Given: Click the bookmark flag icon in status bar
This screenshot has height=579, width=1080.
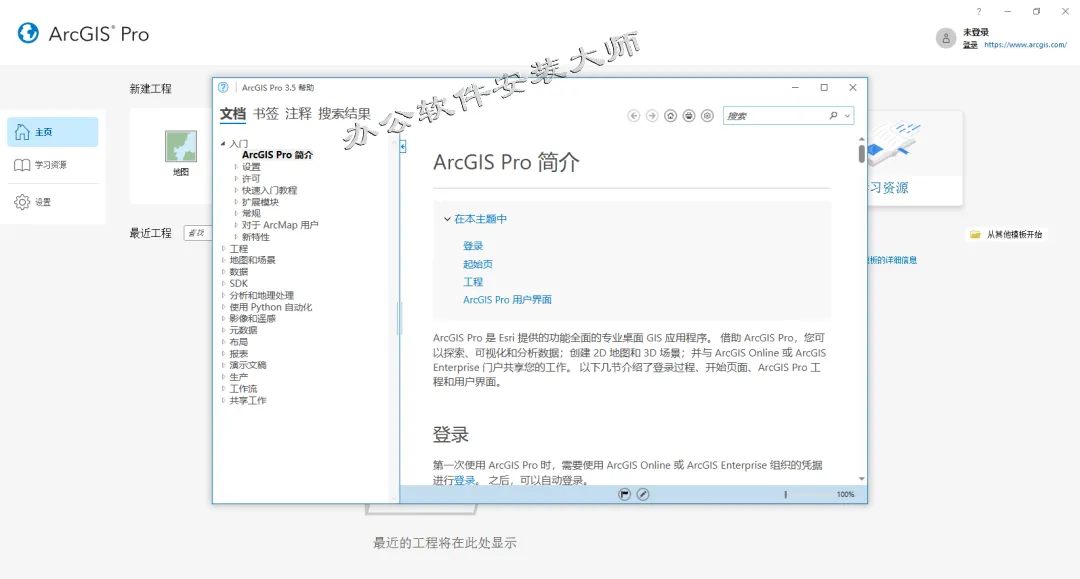Looking at the screenshot, I should coord(624,494).
